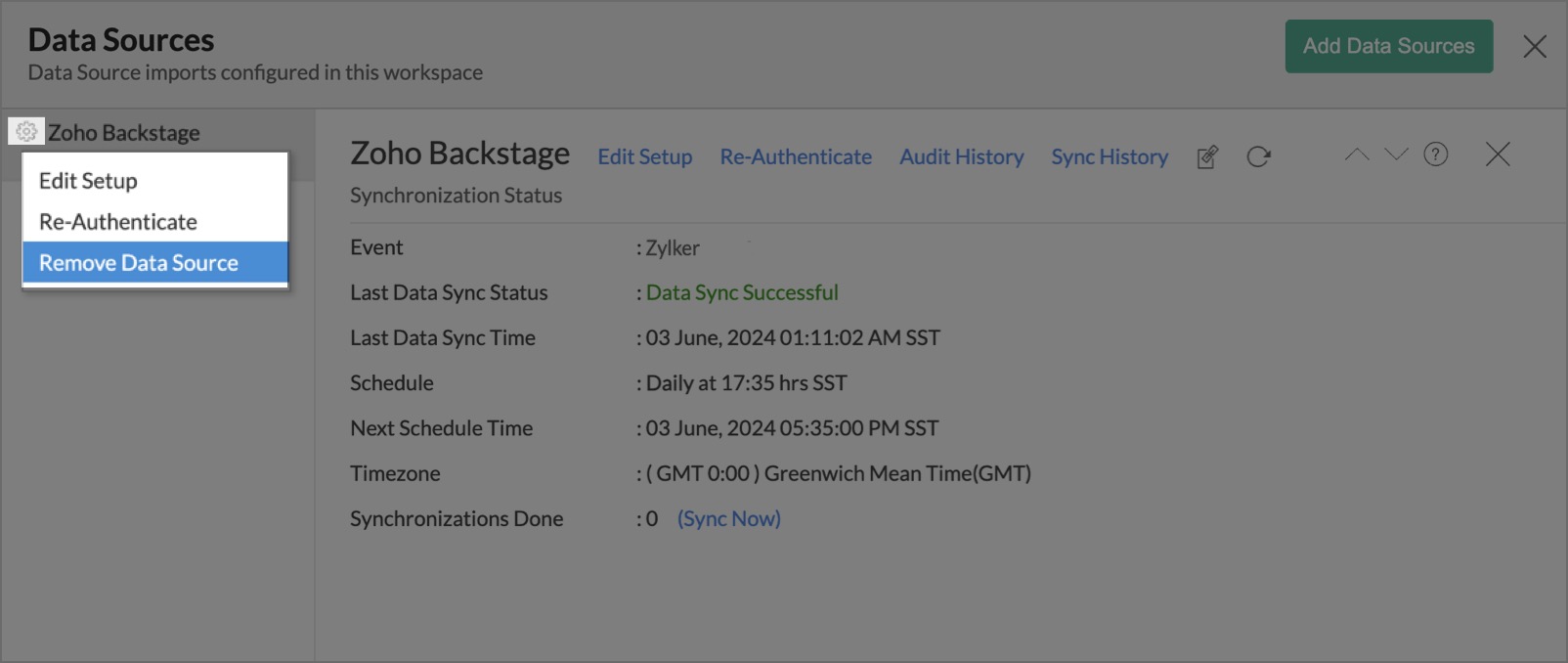Click the Sync Now link
Viewport: 1568px width, 663px height.
(x=729, y=518)
